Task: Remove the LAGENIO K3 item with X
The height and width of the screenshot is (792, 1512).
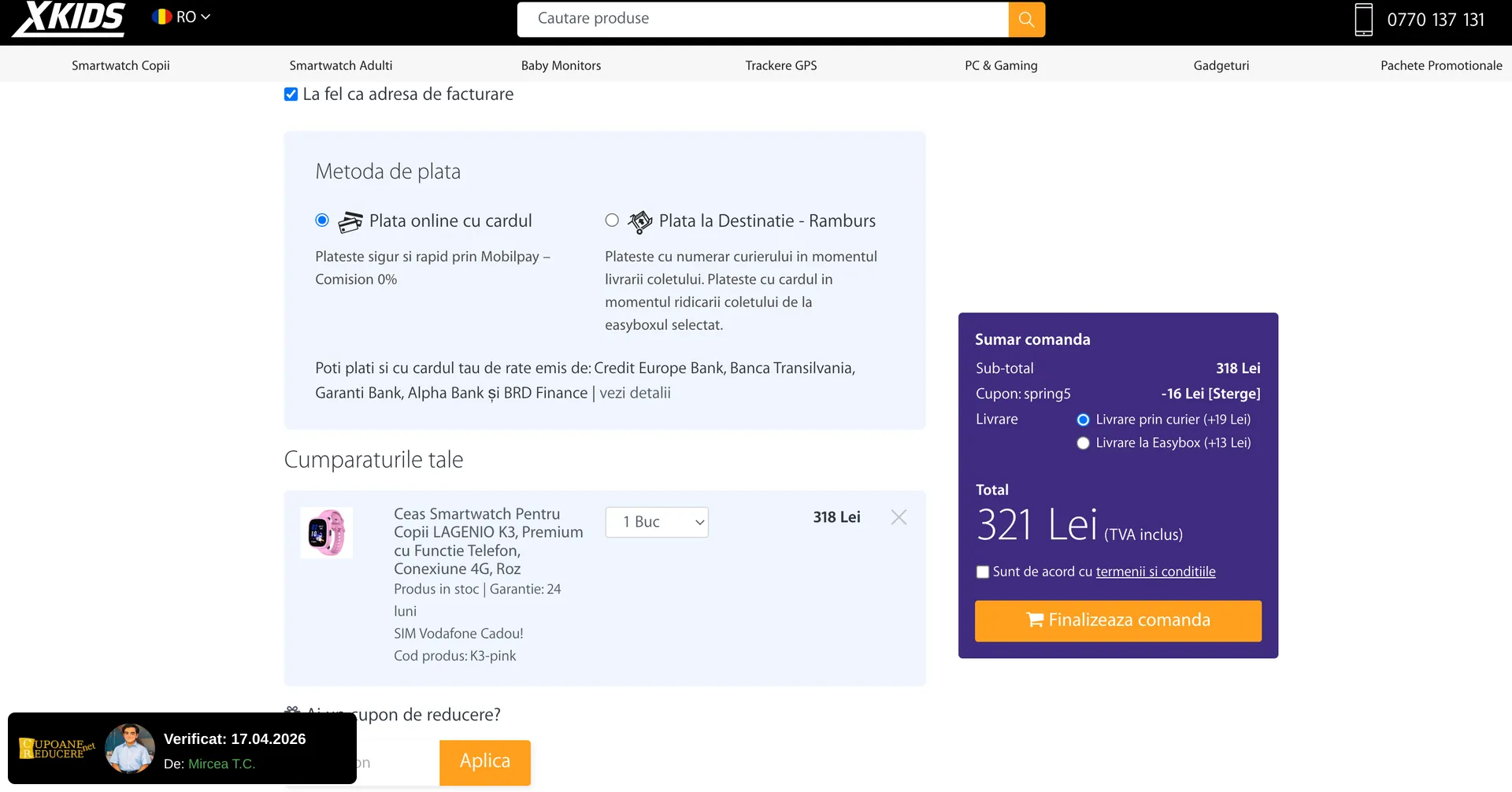Action: pos(899,517)
